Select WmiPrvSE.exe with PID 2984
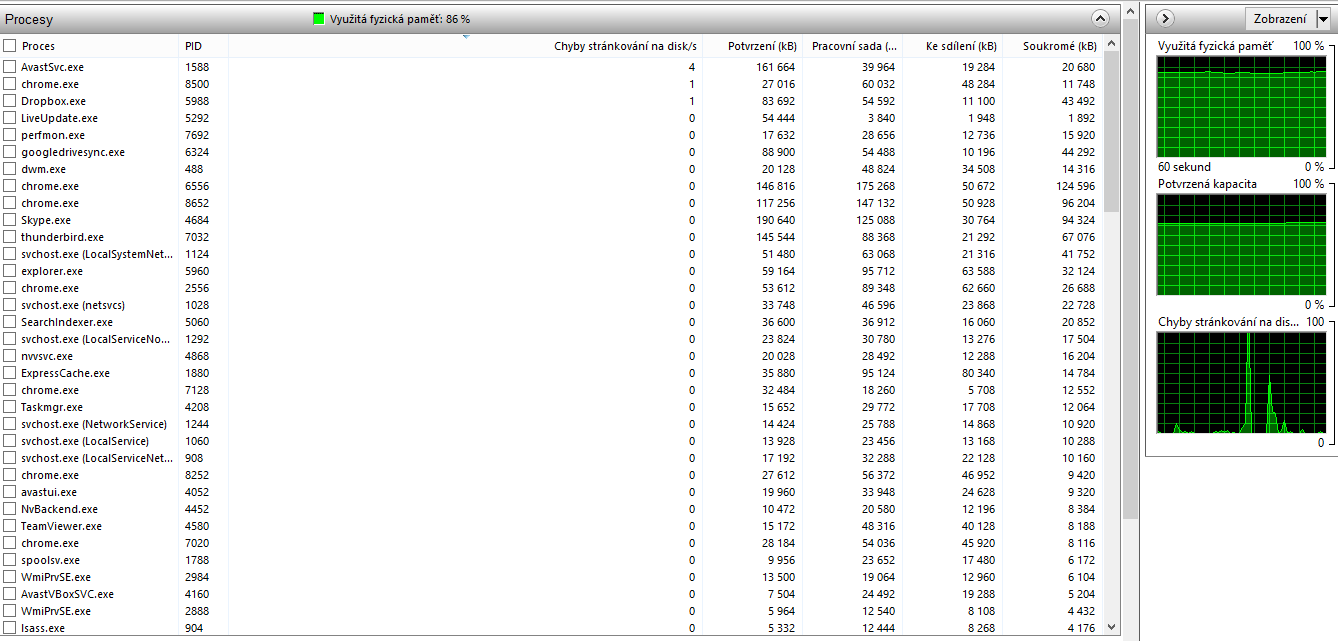 [56, 577]
